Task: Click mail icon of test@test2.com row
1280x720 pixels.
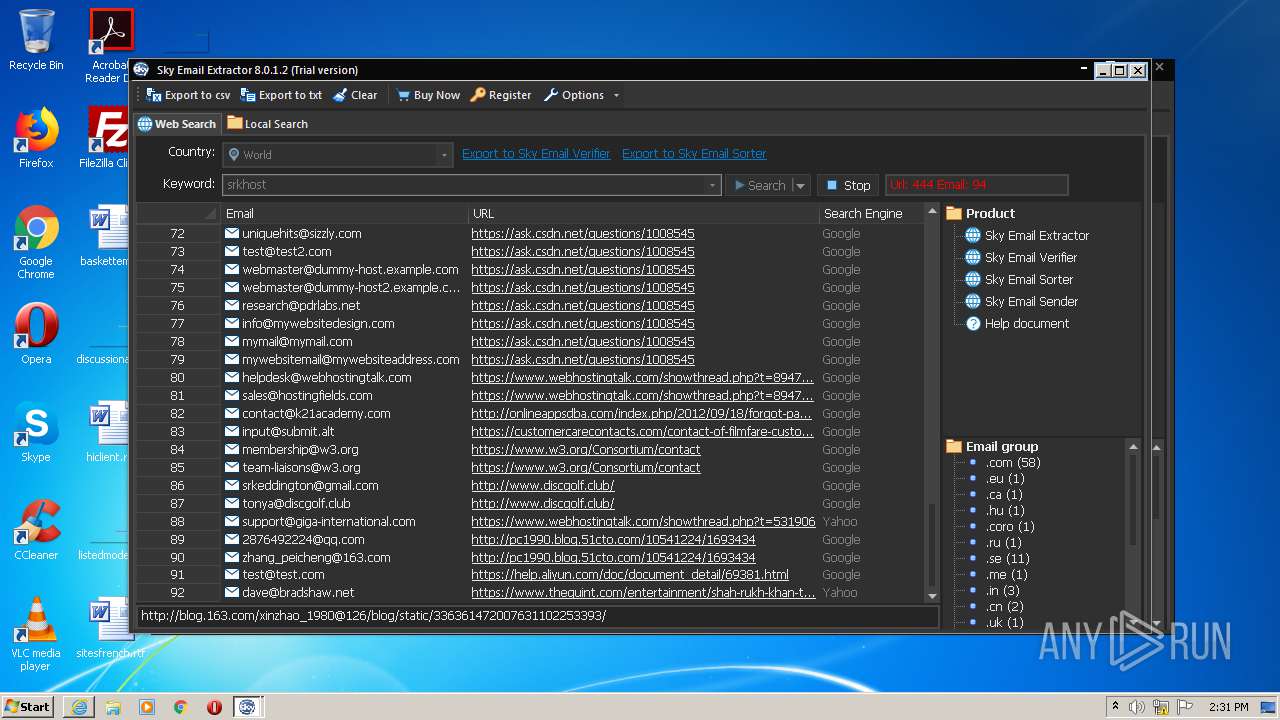Action: coord(232,251)
